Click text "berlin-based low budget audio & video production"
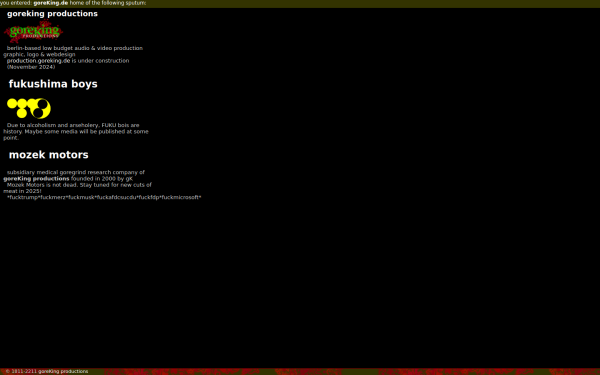600x375 pixels. [x=75, y=48]
